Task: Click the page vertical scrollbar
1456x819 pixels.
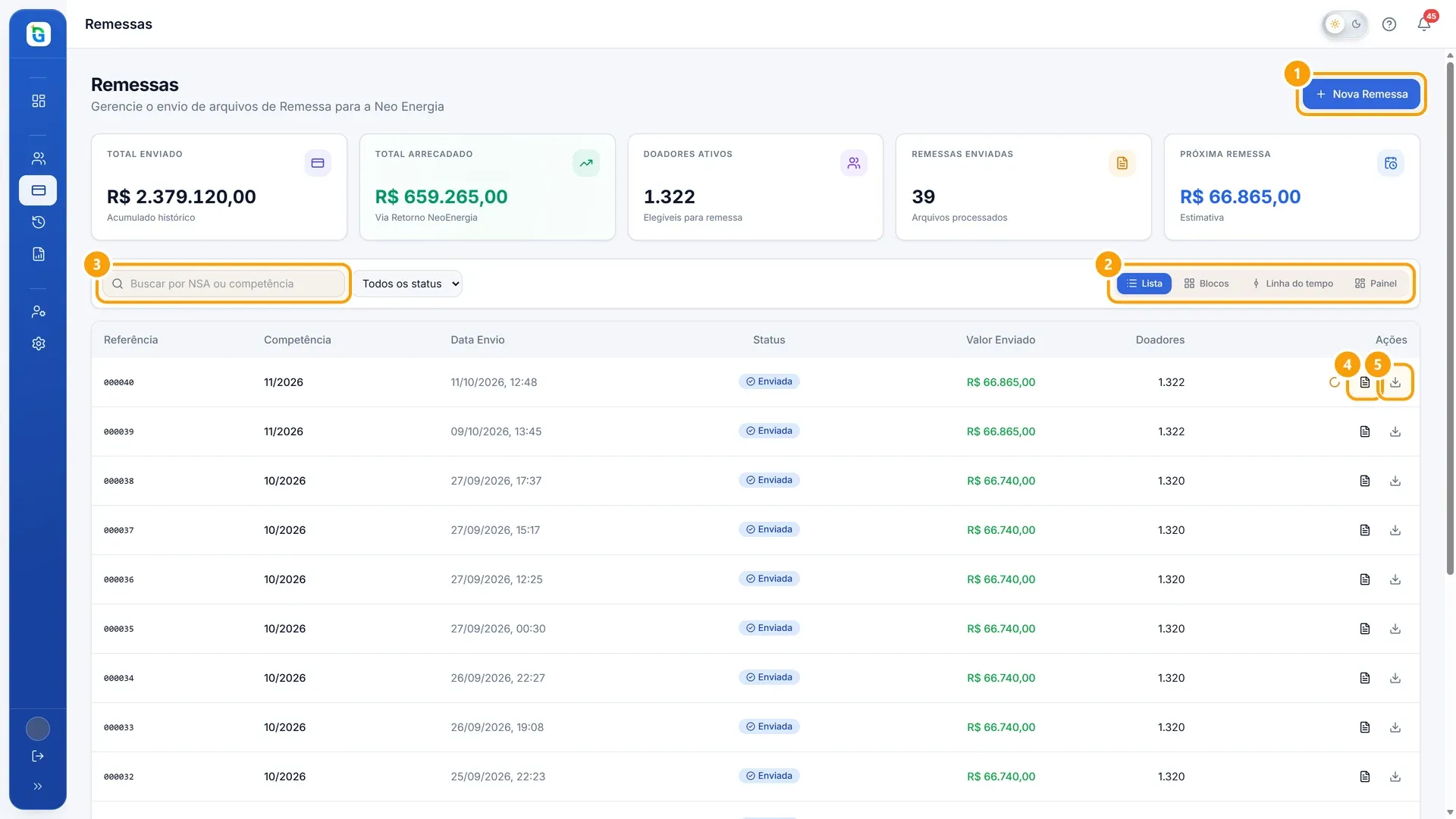Action: (x=1450, y=318)
